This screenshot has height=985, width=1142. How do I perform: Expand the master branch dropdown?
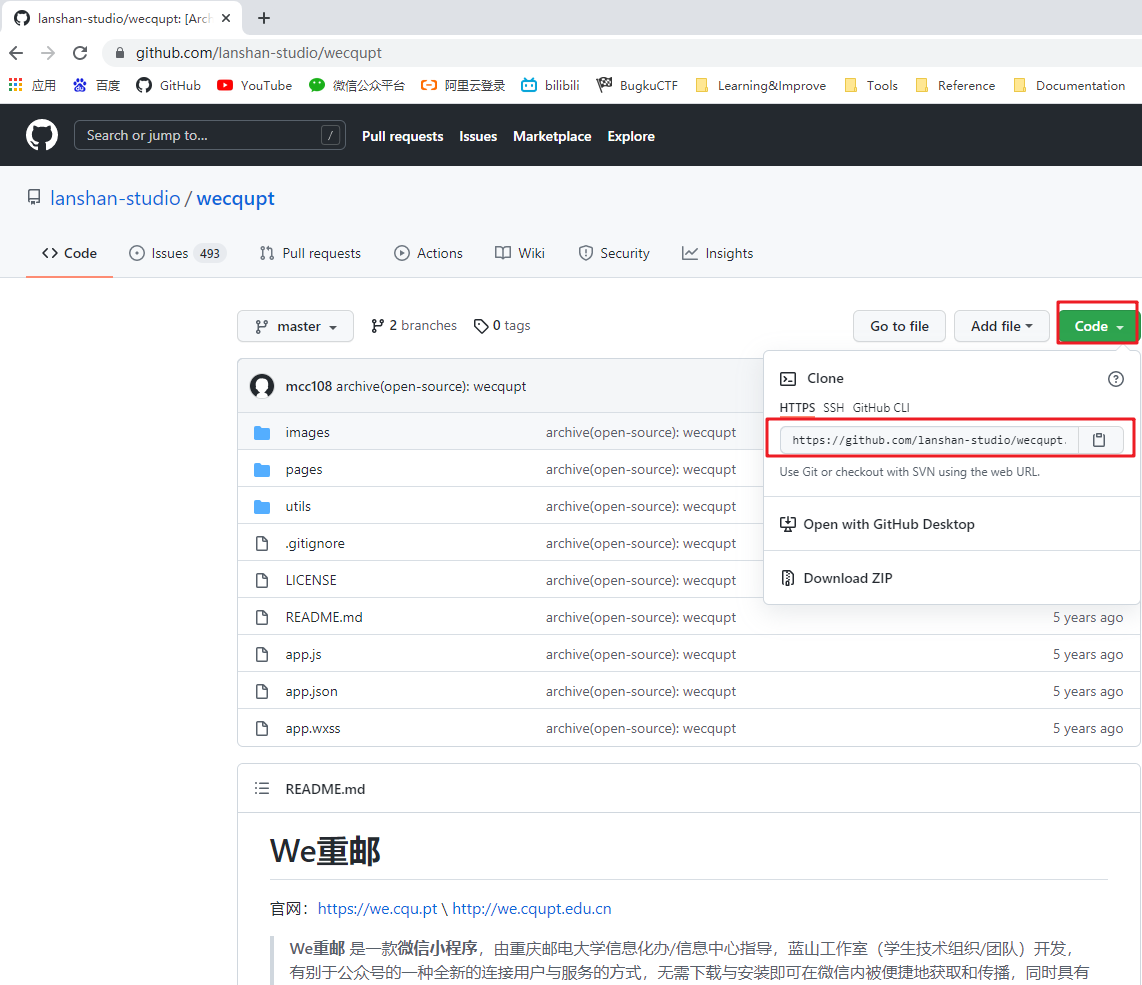pos(296,326)
